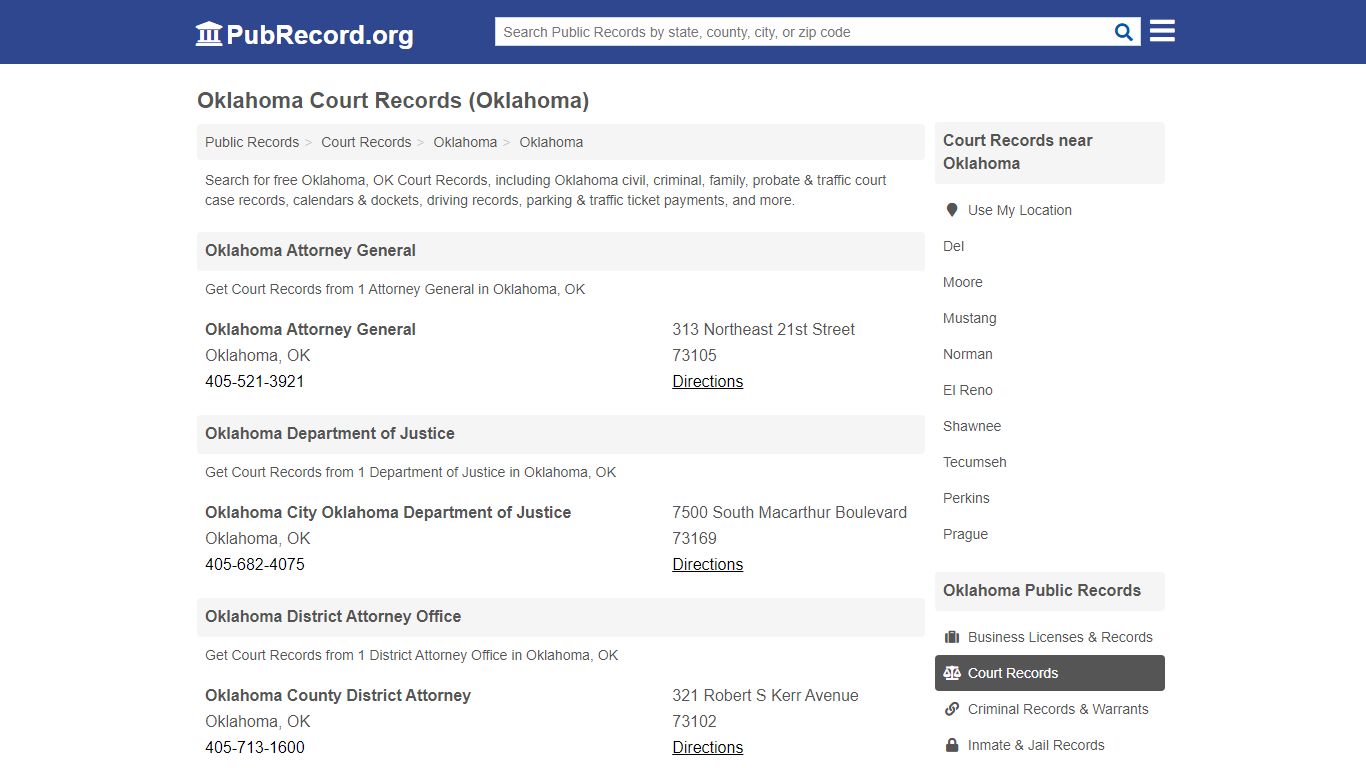Select the highlighted Court Records category
Image resolution: width=1366 pixels, height=768 pixels.
(x=1050, y=673)
